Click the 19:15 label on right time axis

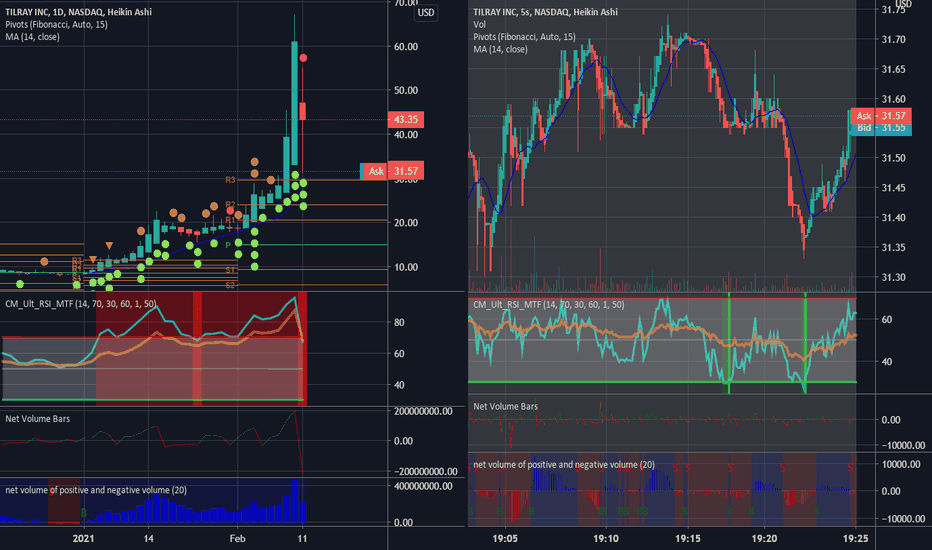pos(688,539)
